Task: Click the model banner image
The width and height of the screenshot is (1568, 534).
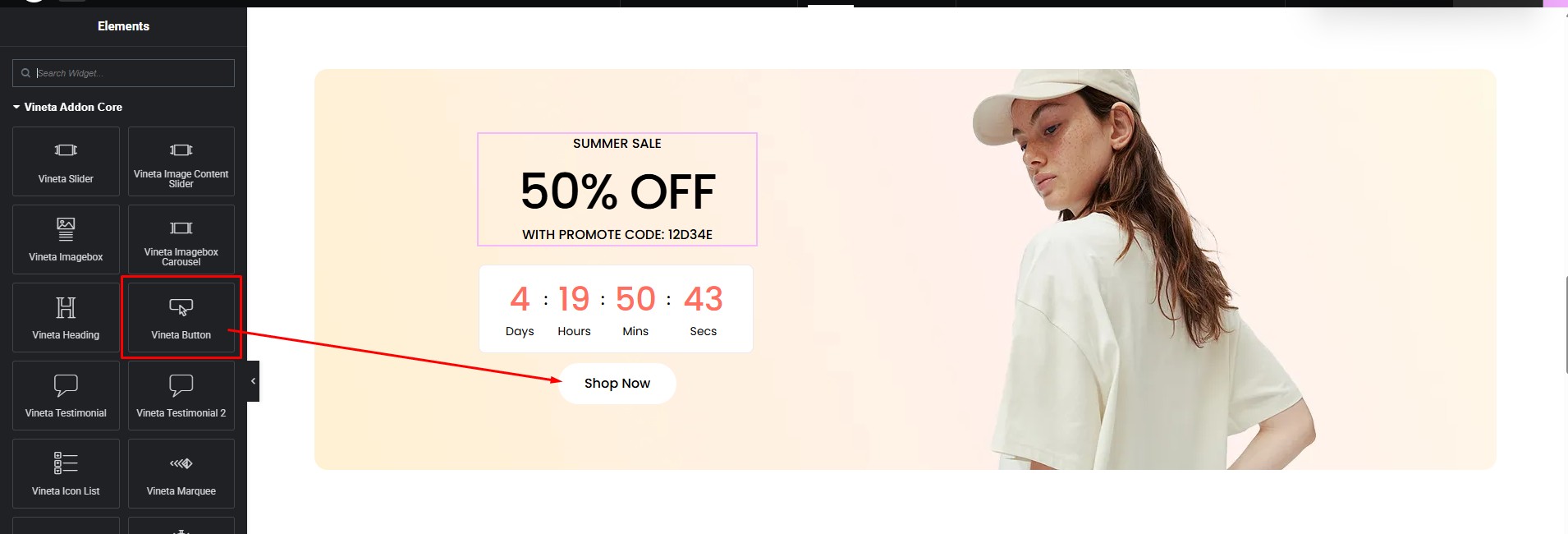Action: [1141, 269]
